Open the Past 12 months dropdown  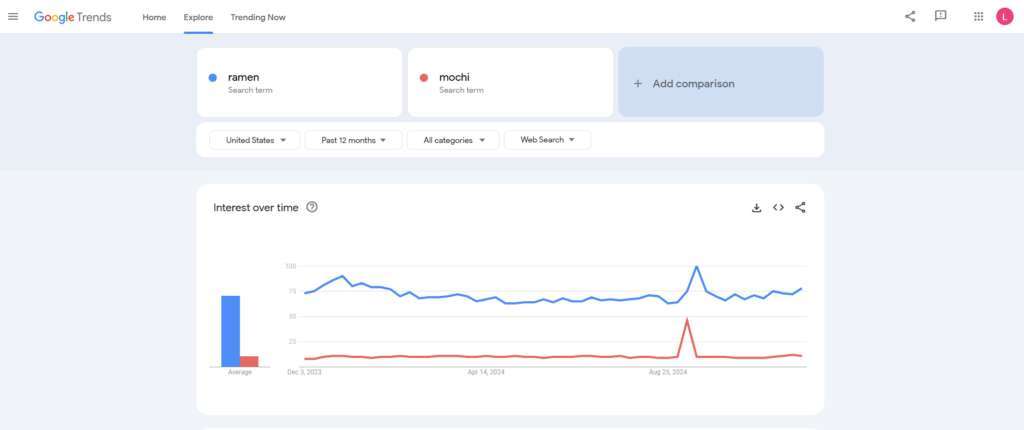tap(353, 140)
